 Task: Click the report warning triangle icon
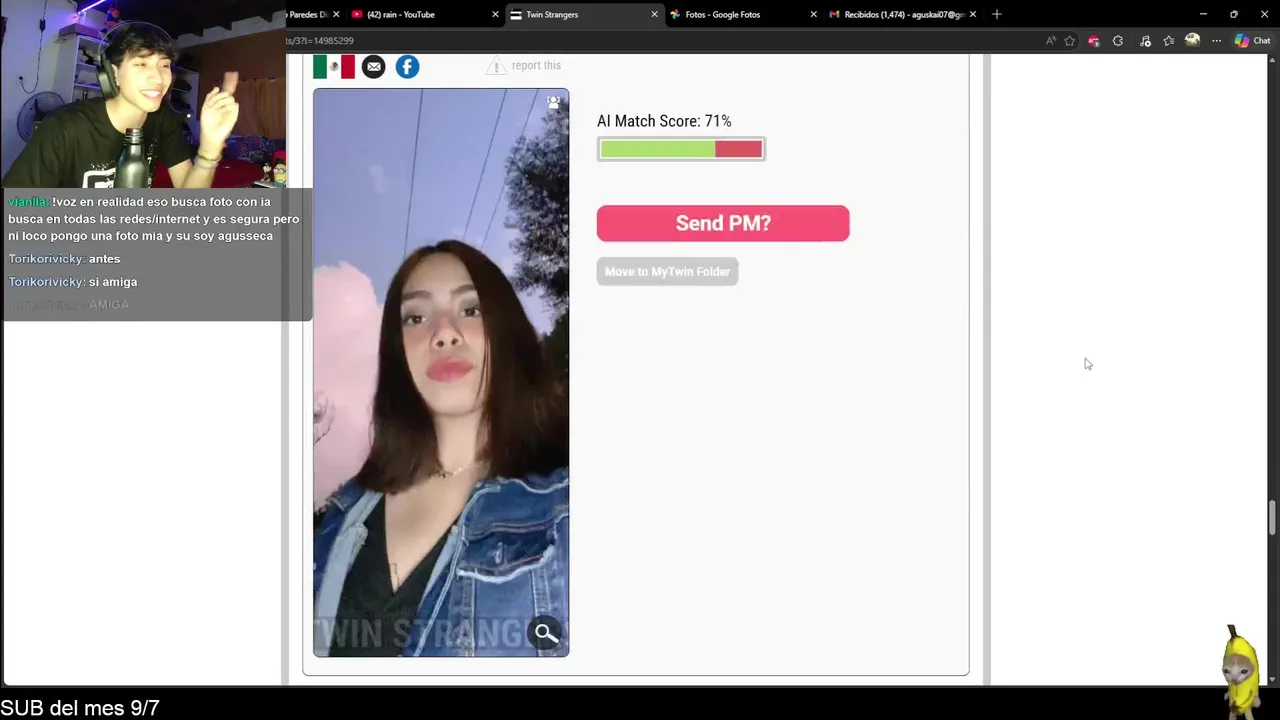pos(496,66)
